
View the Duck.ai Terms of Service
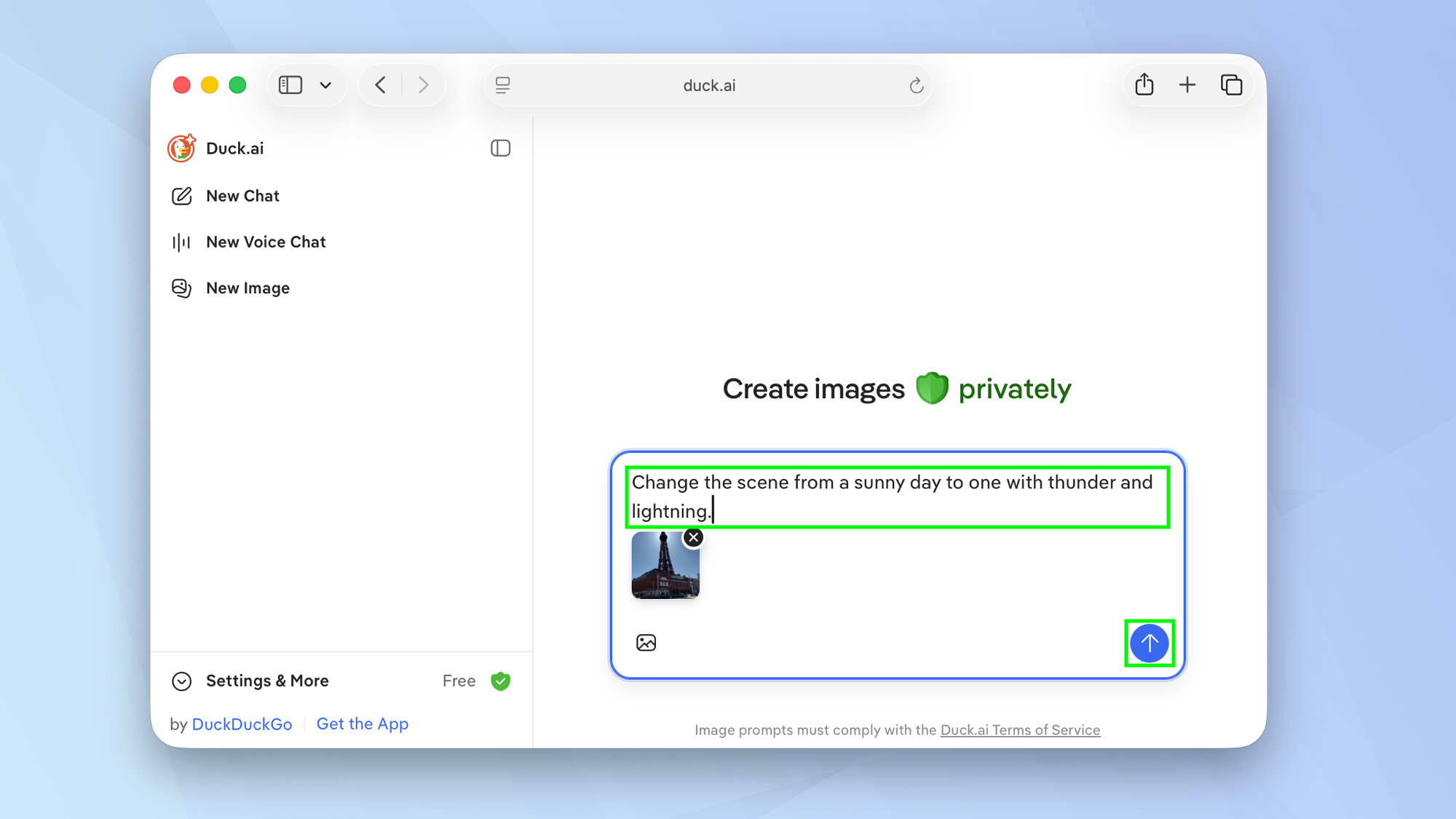(x=1019, y=729)
